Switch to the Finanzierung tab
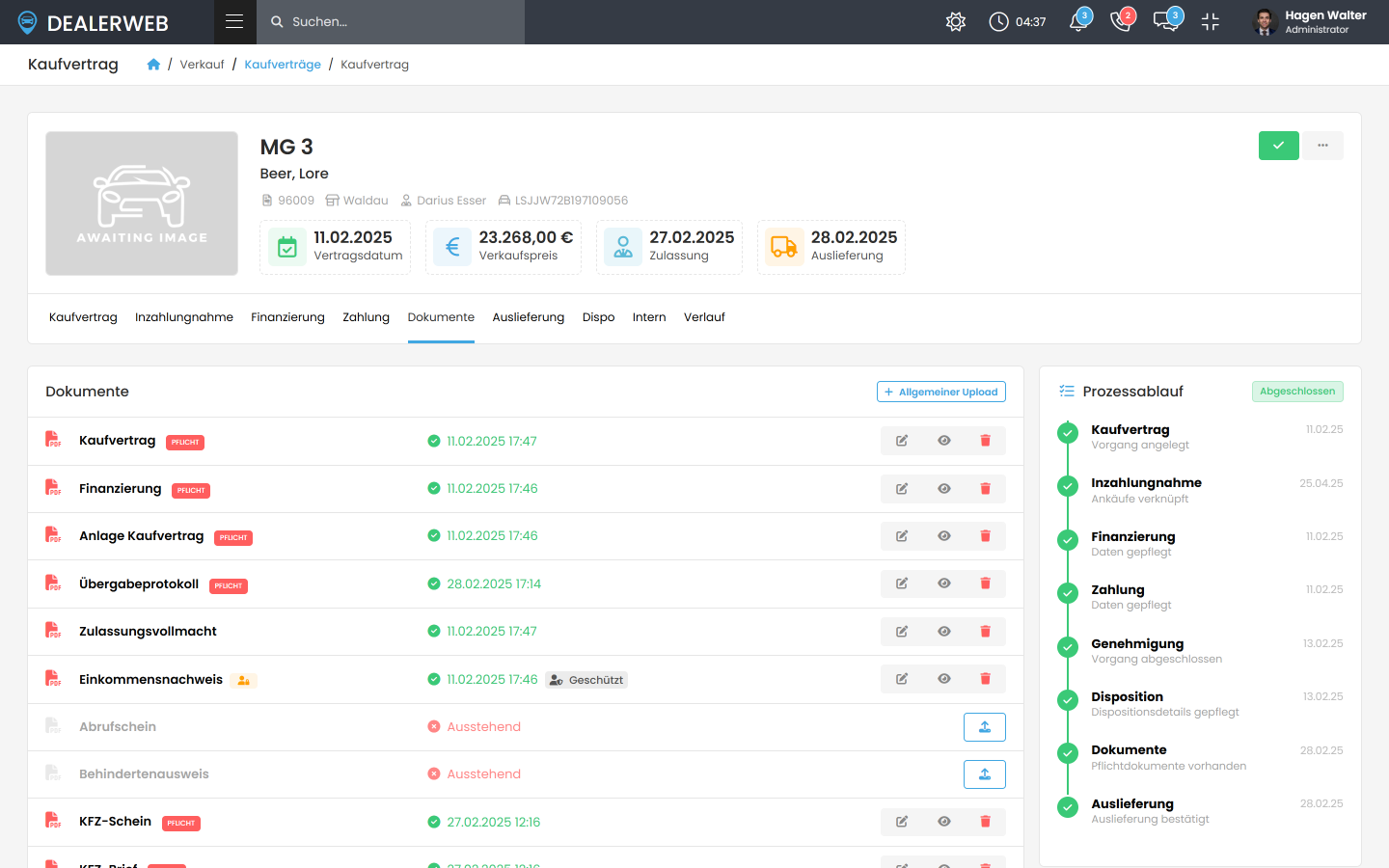 287,317
